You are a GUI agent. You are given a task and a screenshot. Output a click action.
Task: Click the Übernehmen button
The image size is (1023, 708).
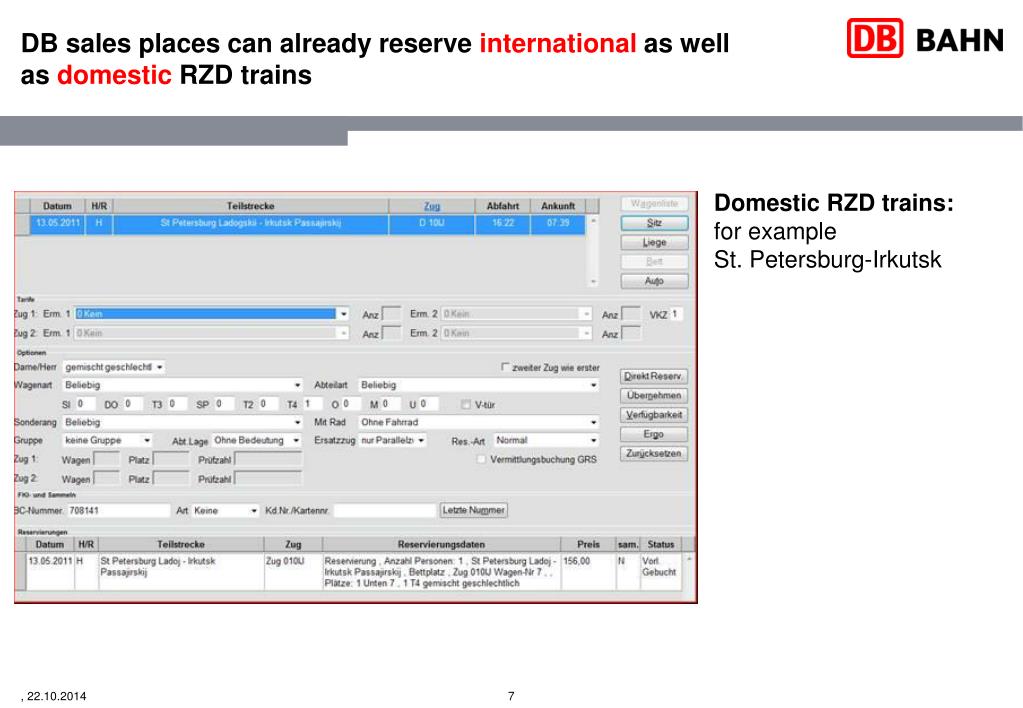point(654,396)
